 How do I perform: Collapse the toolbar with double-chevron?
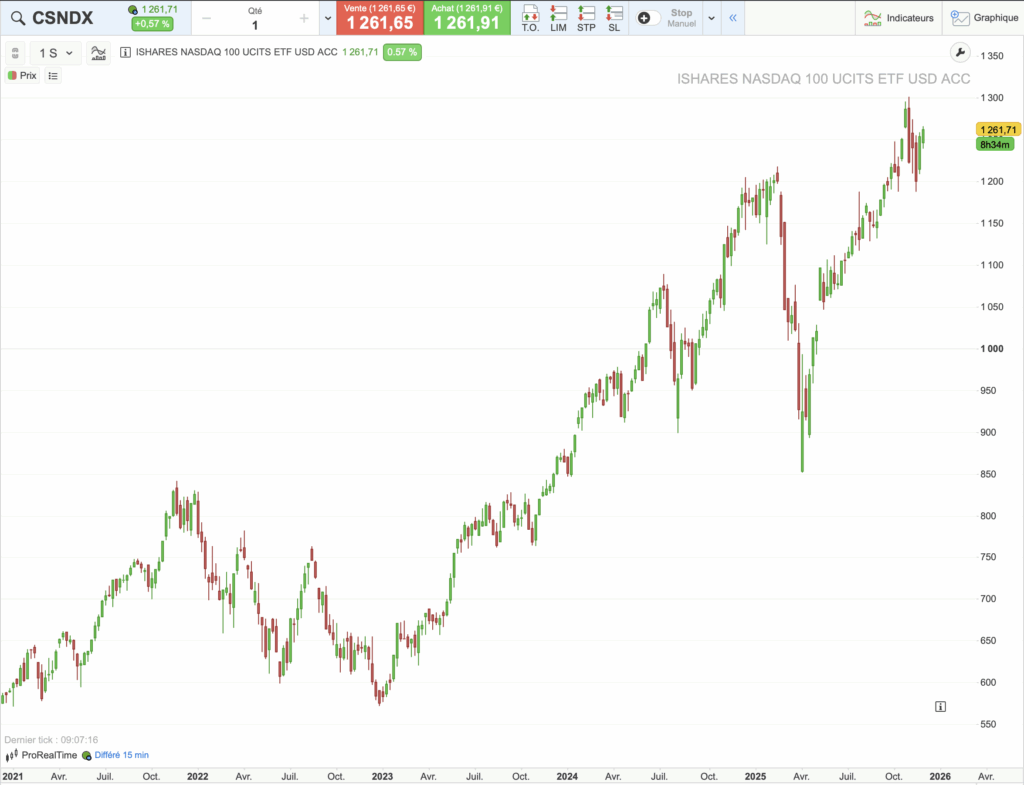click(733, 17)
